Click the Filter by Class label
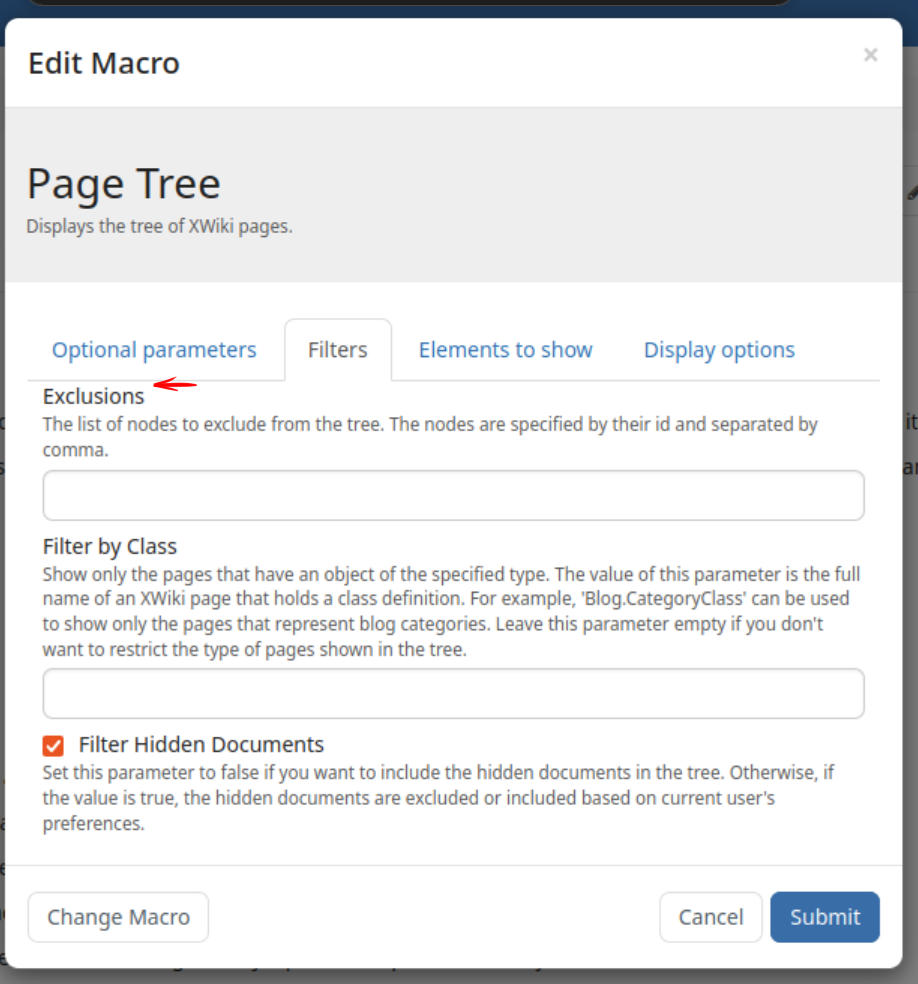Screen dimensions: 918x984 click(x=109, y=547)
